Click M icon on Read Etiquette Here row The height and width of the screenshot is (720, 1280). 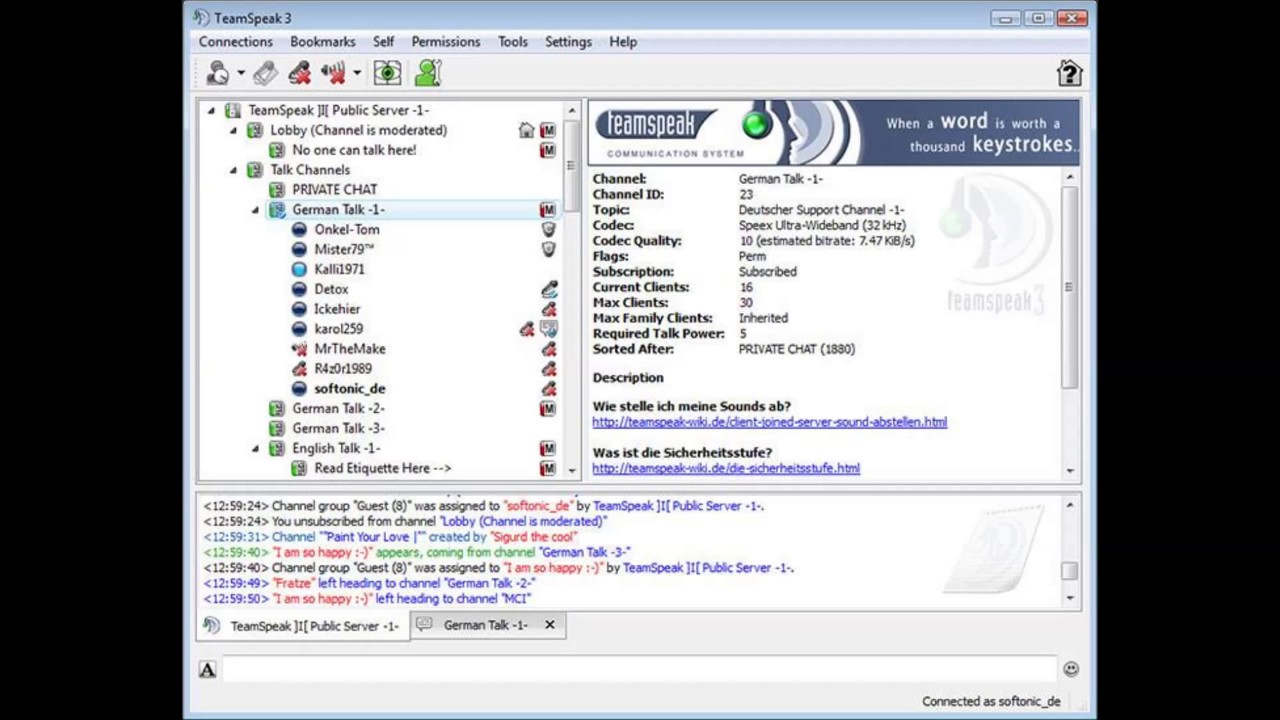547,468
